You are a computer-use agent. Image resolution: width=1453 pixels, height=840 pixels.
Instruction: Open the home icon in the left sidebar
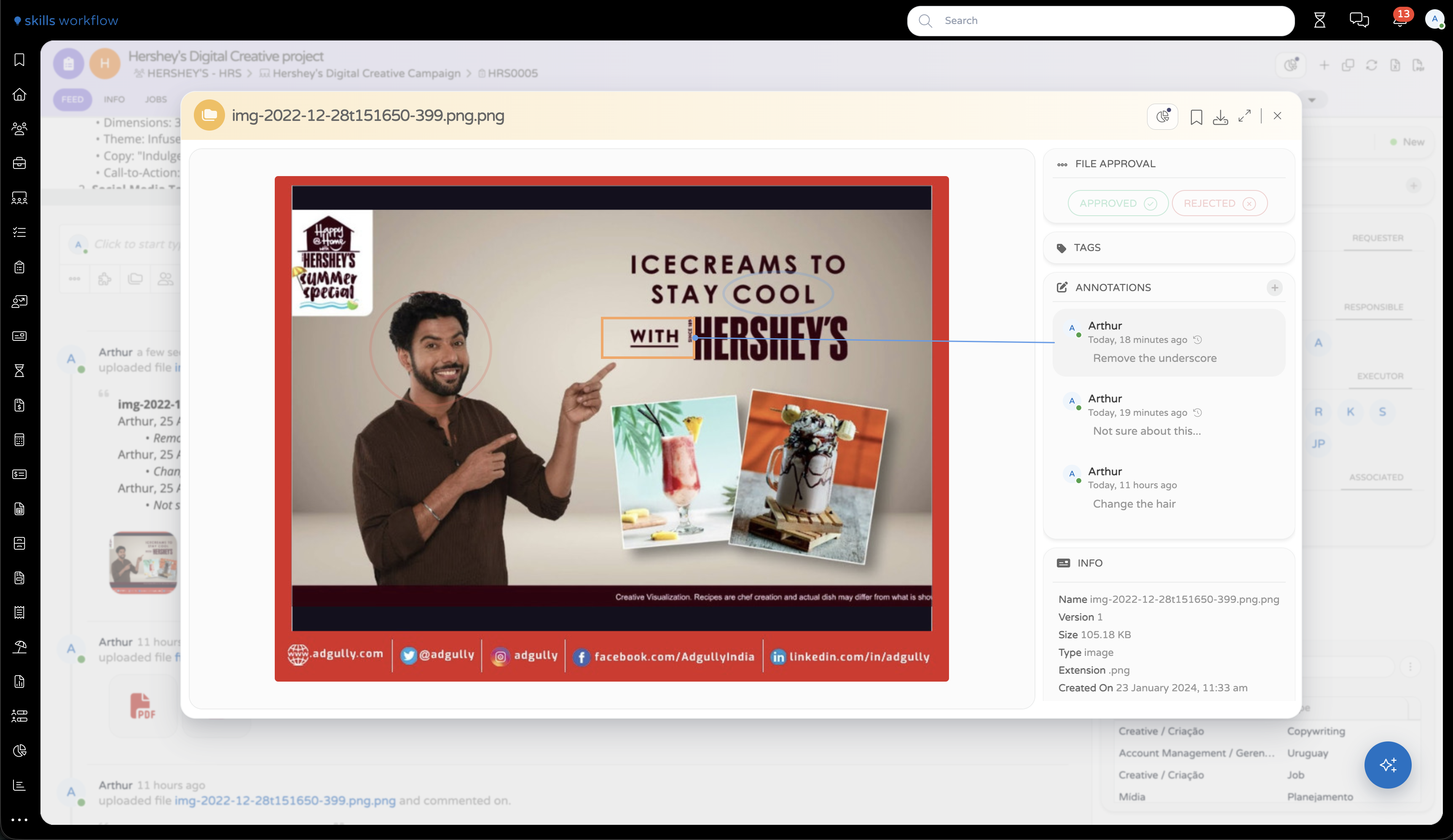tap(20, 94)
